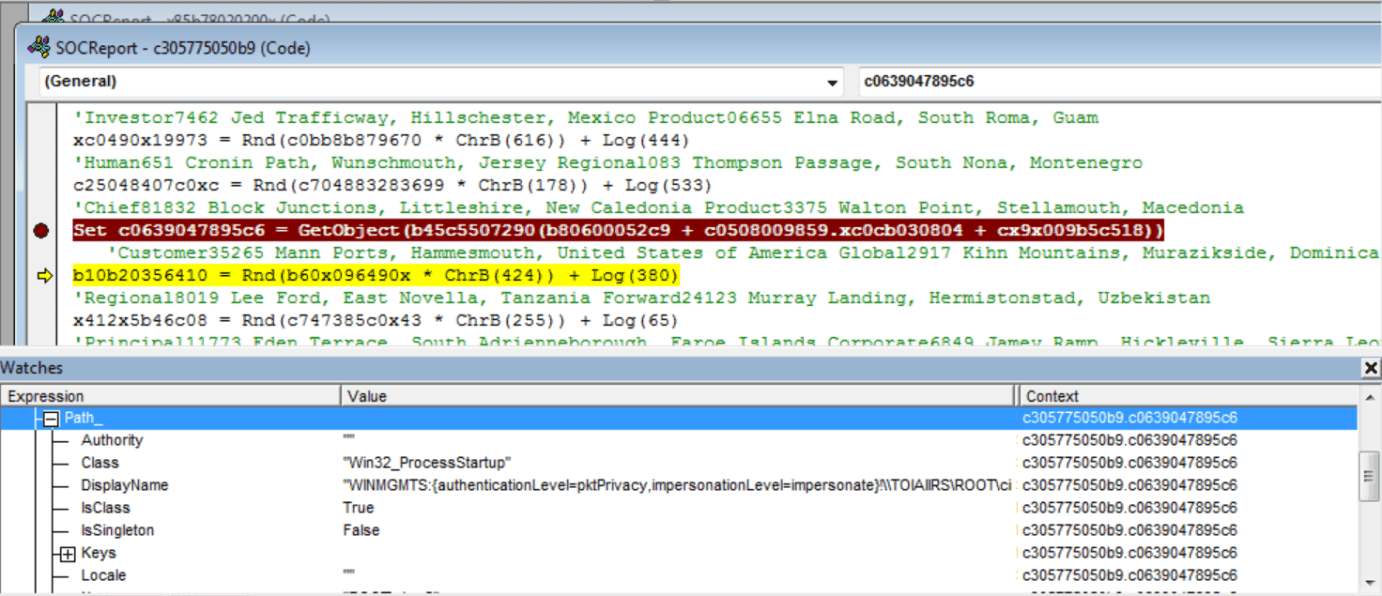Click the Expression column header
The width and height of the screenshot is (1382, 596).
point(171,396)
